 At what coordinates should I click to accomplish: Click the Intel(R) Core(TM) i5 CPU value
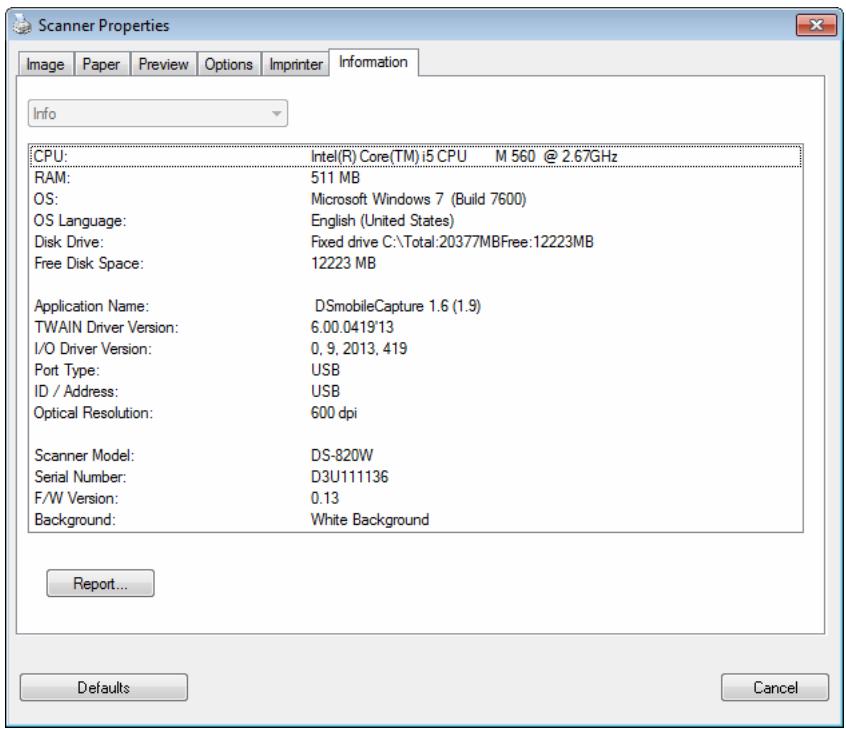(464, 156)
